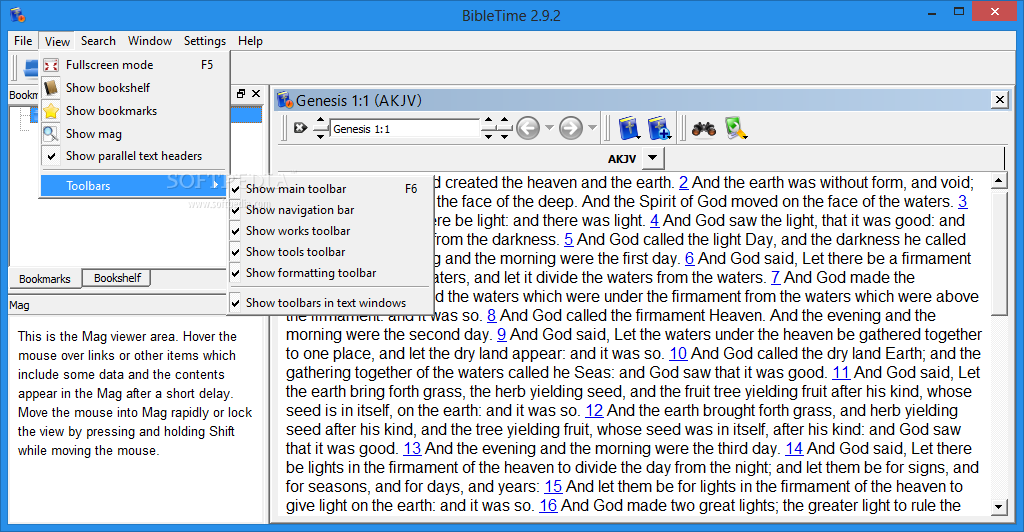Toggle Show main toolbar

click(331, 189)
